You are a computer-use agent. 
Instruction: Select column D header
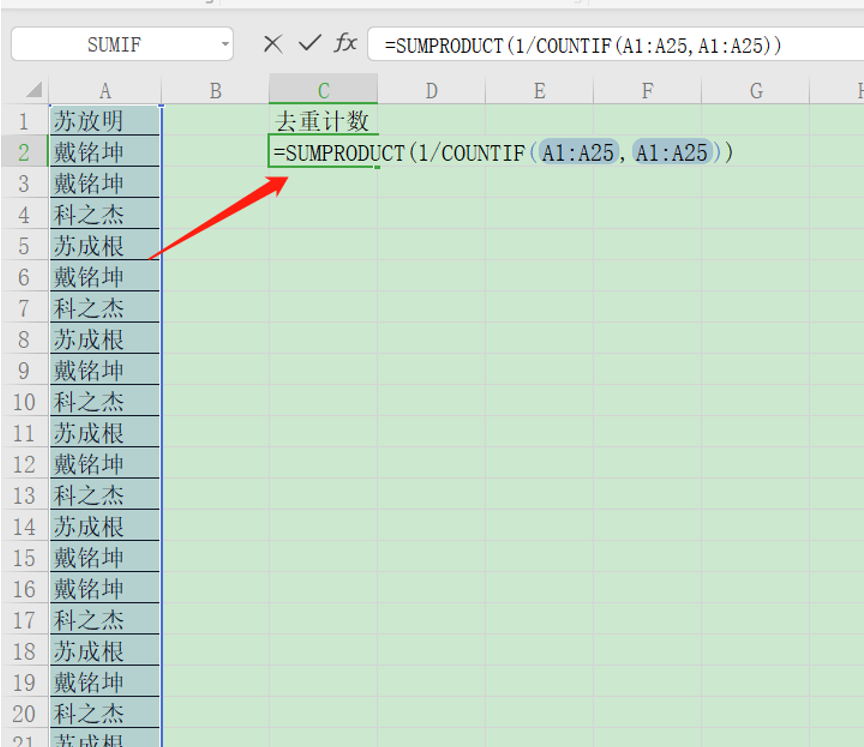(431, 90)
